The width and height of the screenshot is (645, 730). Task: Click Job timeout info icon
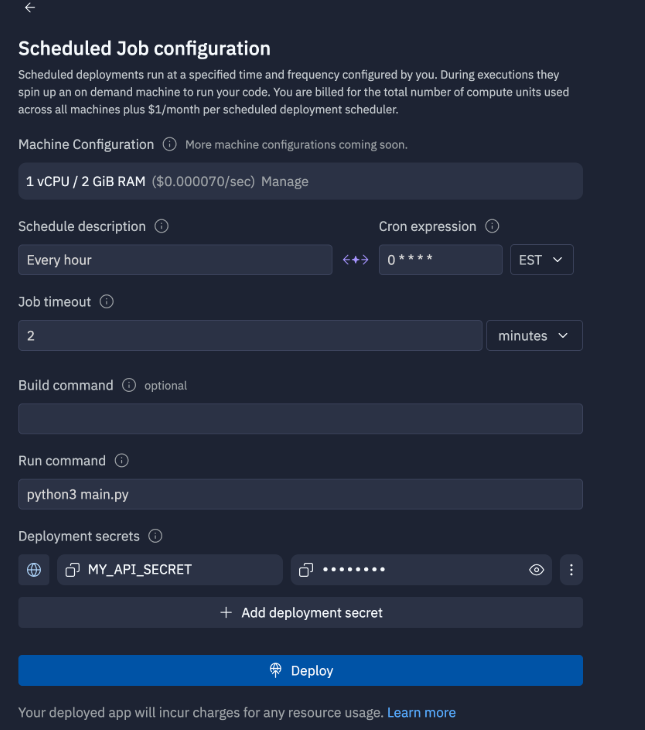pyautogui.click(x=107, y=301)
